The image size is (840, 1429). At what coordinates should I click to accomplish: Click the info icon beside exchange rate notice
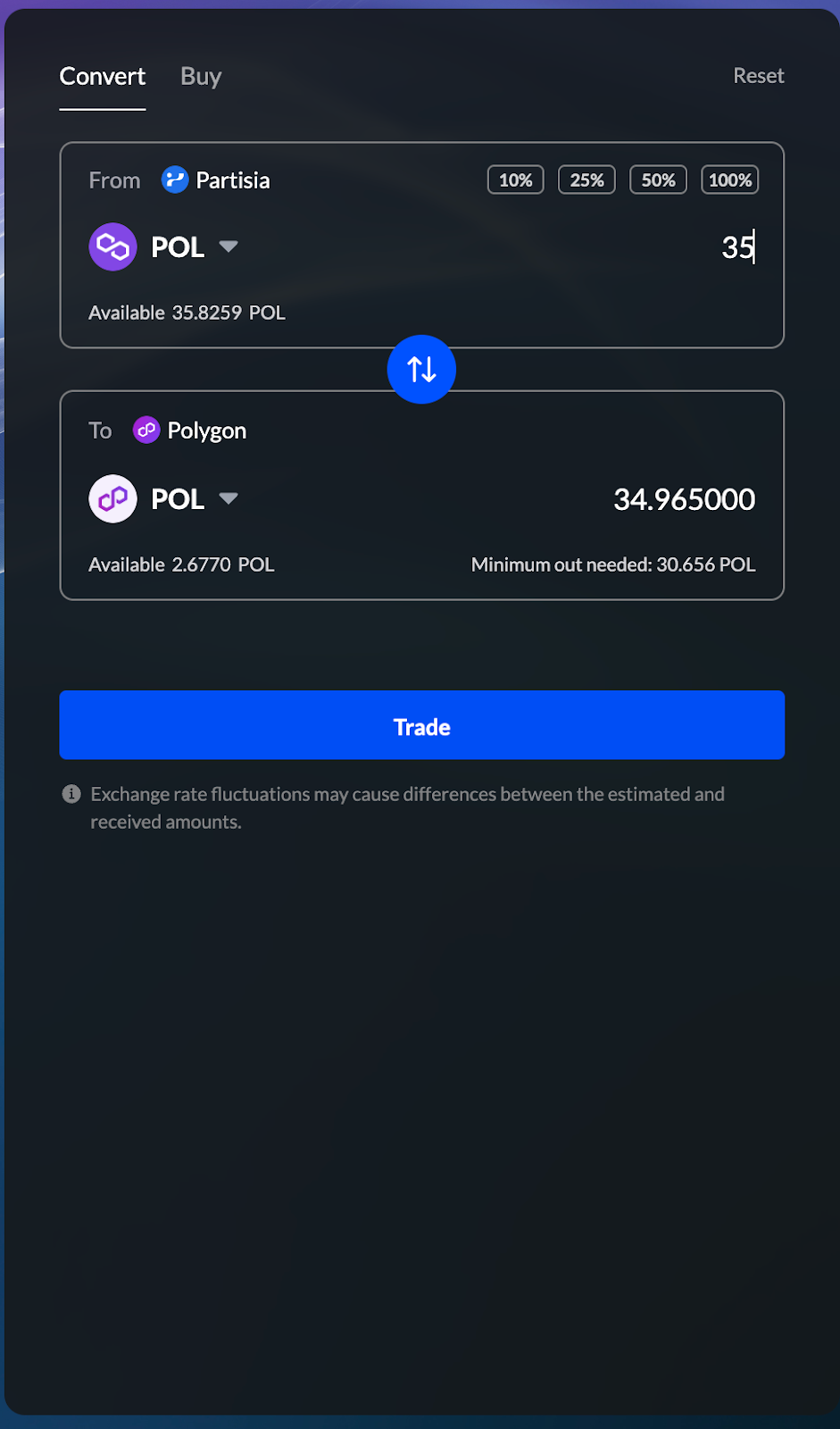point(71,794)
